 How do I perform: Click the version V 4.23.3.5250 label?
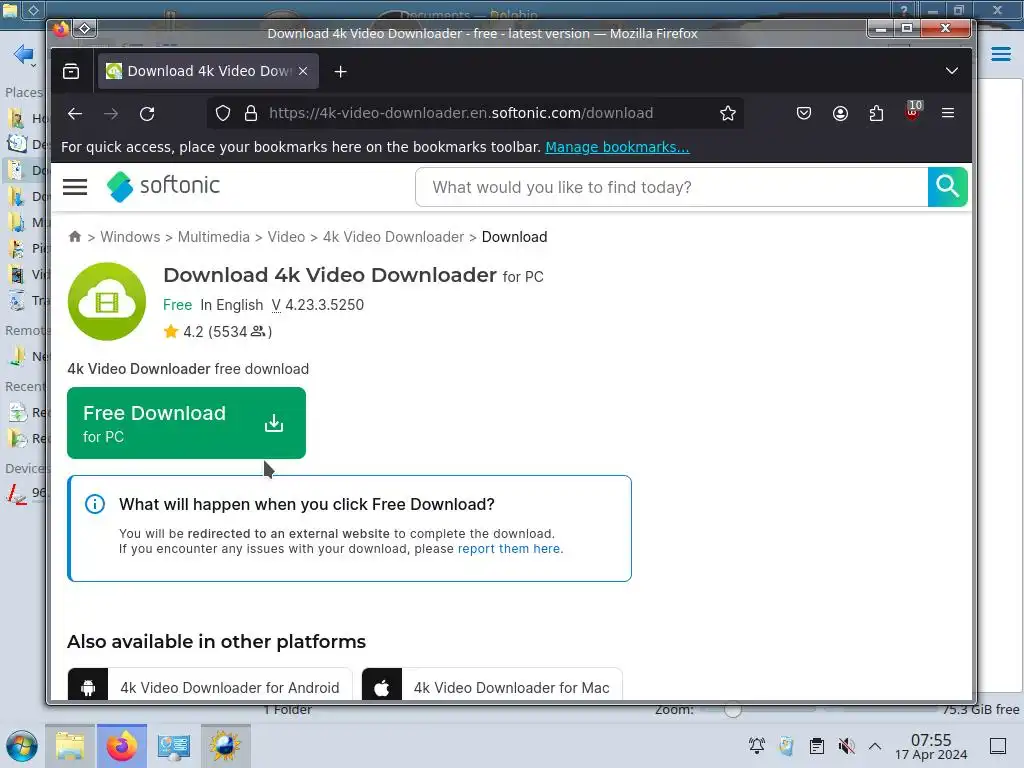pos(318,305)
